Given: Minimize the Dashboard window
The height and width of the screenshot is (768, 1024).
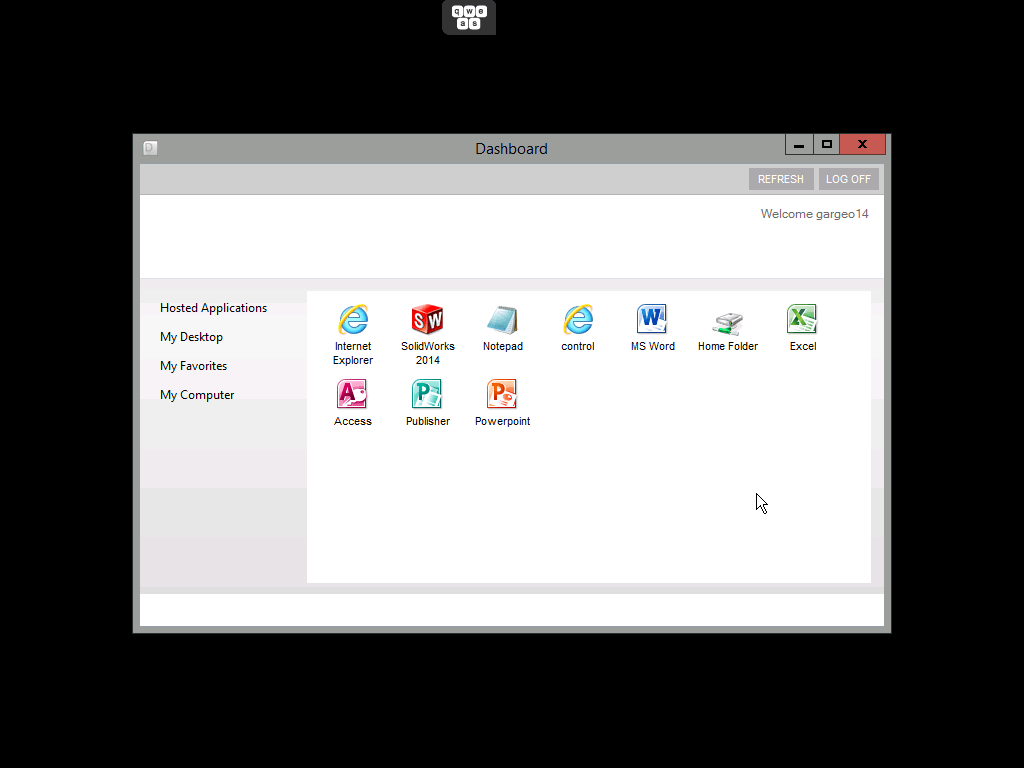Looking at the screenshot, I should pos(799,144).
